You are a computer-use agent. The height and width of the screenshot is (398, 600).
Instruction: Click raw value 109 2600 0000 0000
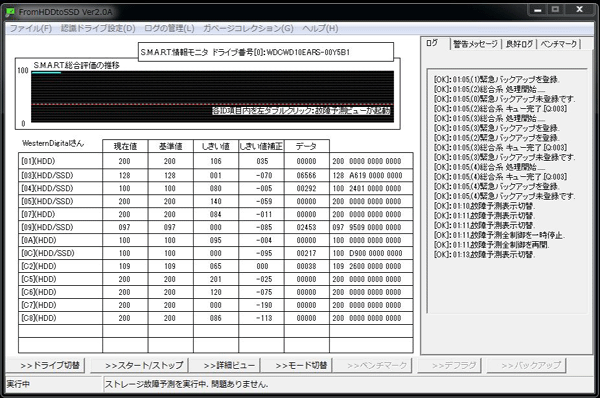367,266
